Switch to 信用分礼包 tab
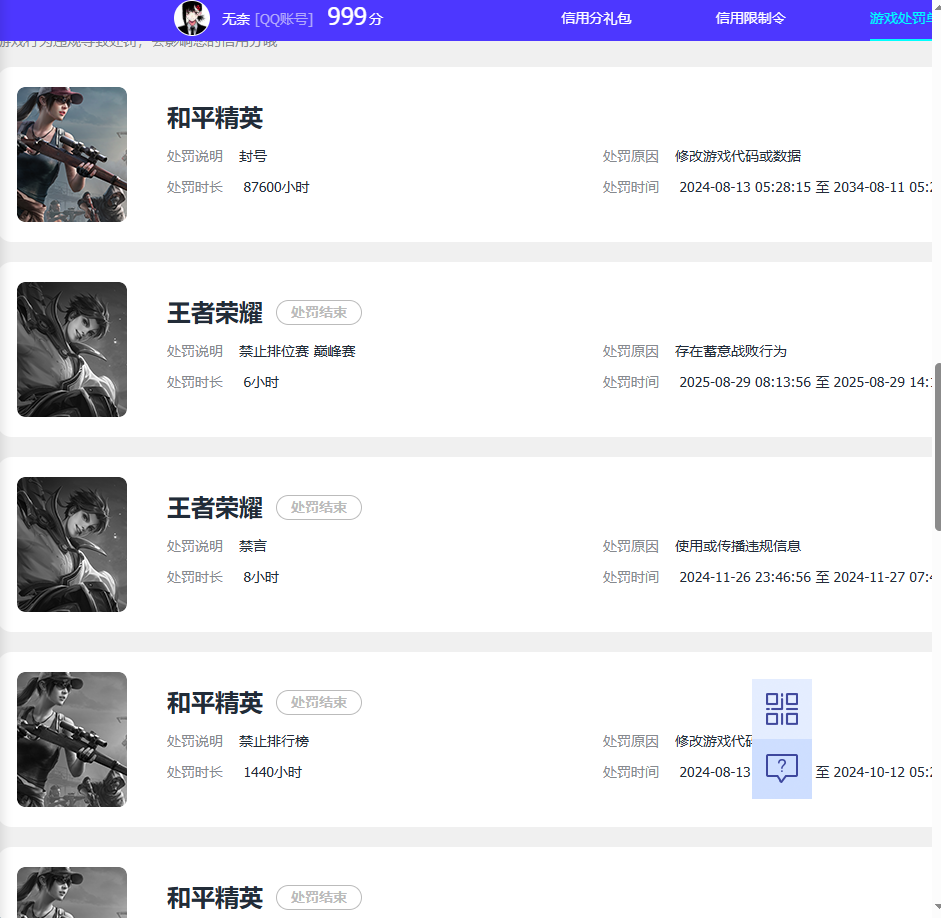941x918 pixels. pyautogui.click(x=596, y=19)
